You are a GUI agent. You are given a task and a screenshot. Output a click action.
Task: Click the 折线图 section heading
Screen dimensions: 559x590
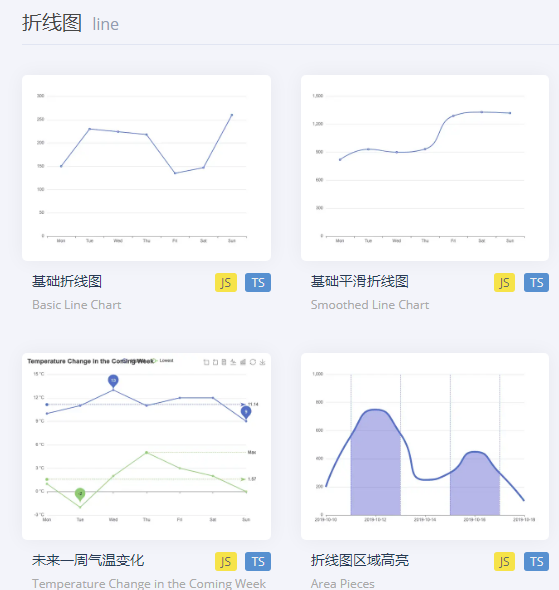[52, 23]
